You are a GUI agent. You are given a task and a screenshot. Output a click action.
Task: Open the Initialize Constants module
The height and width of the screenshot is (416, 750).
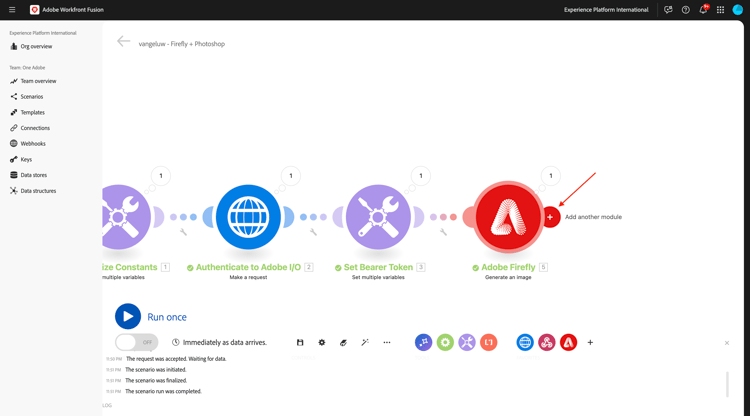tap(123, 217)
